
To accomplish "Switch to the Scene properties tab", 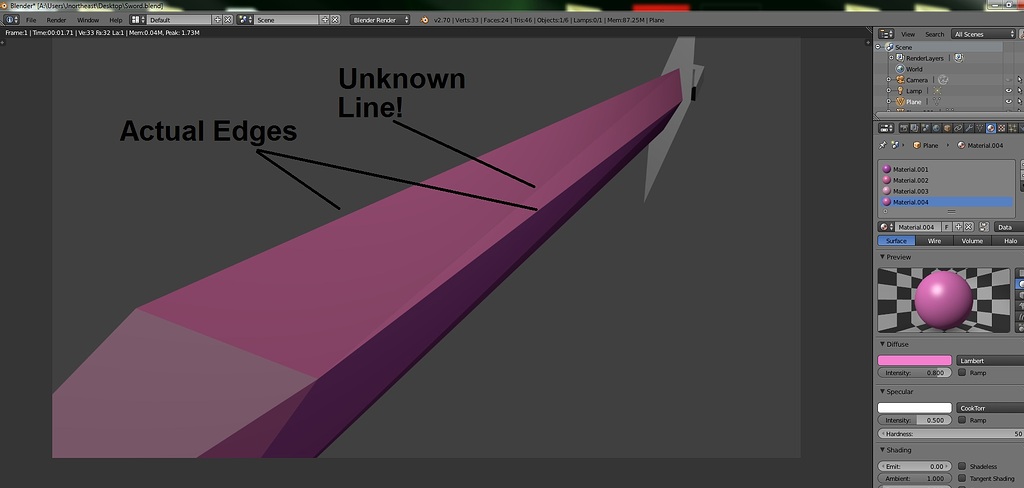I will [x=925, y=128].
